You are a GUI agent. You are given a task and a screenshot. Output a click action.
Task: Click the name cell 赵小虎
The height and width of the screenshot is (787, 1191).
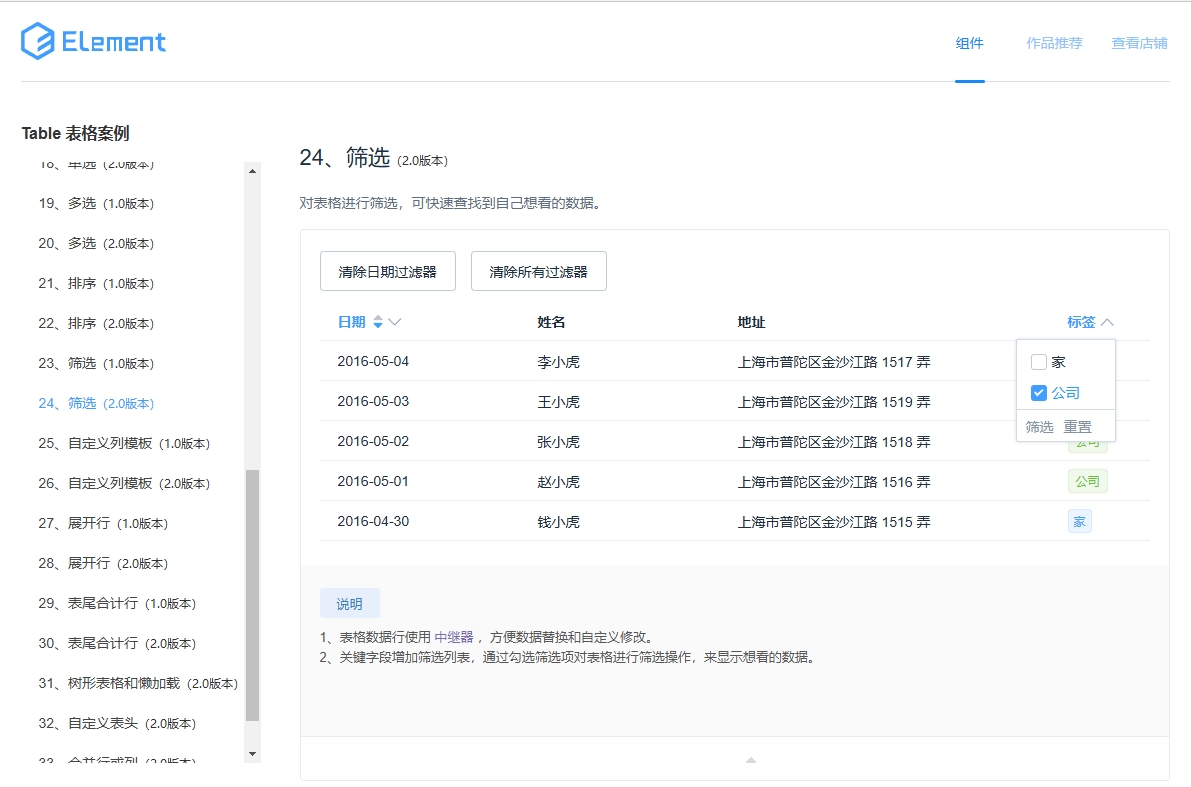pyautogui.click(x=558, y=482)
